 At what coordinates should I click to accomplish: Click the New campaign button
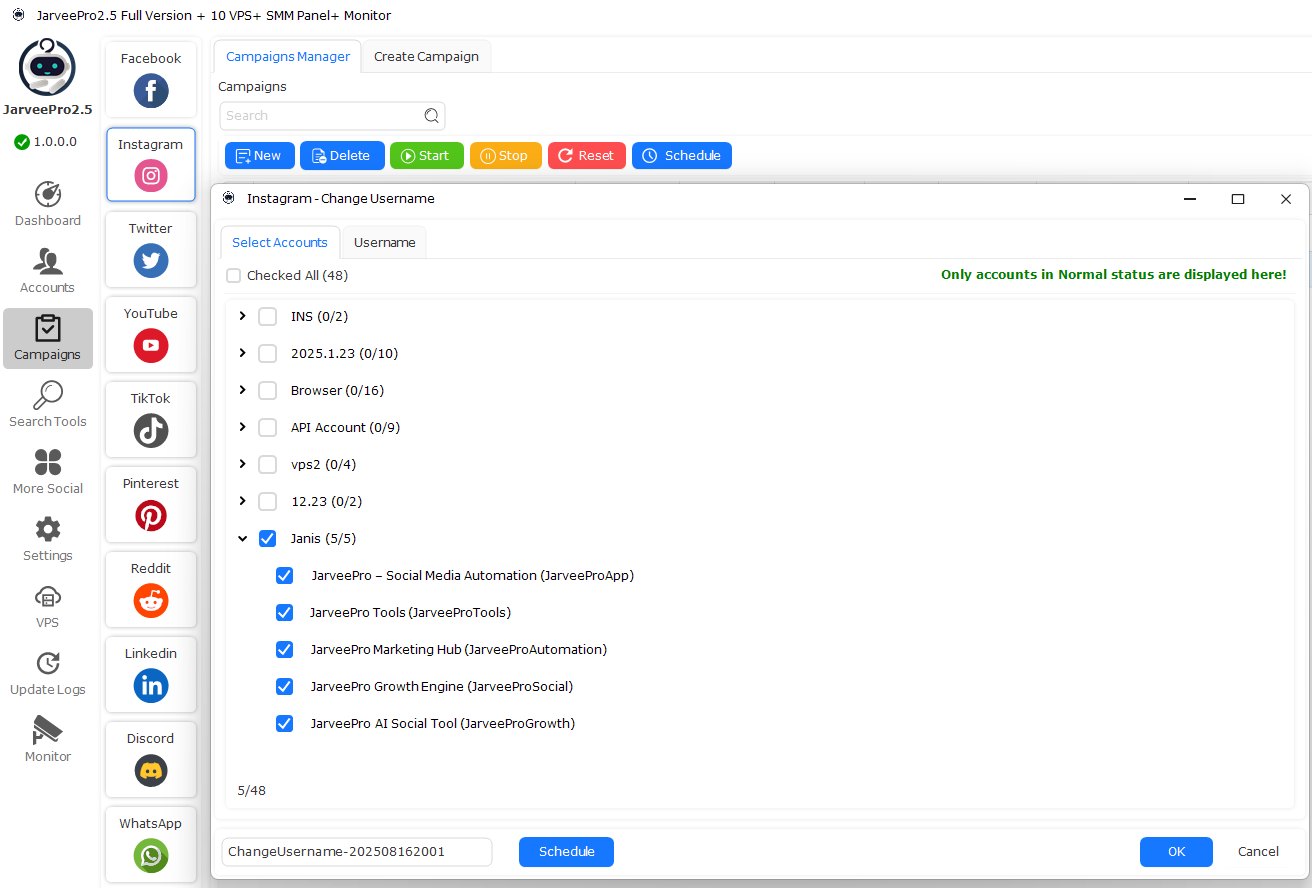(x=260, y=155)
